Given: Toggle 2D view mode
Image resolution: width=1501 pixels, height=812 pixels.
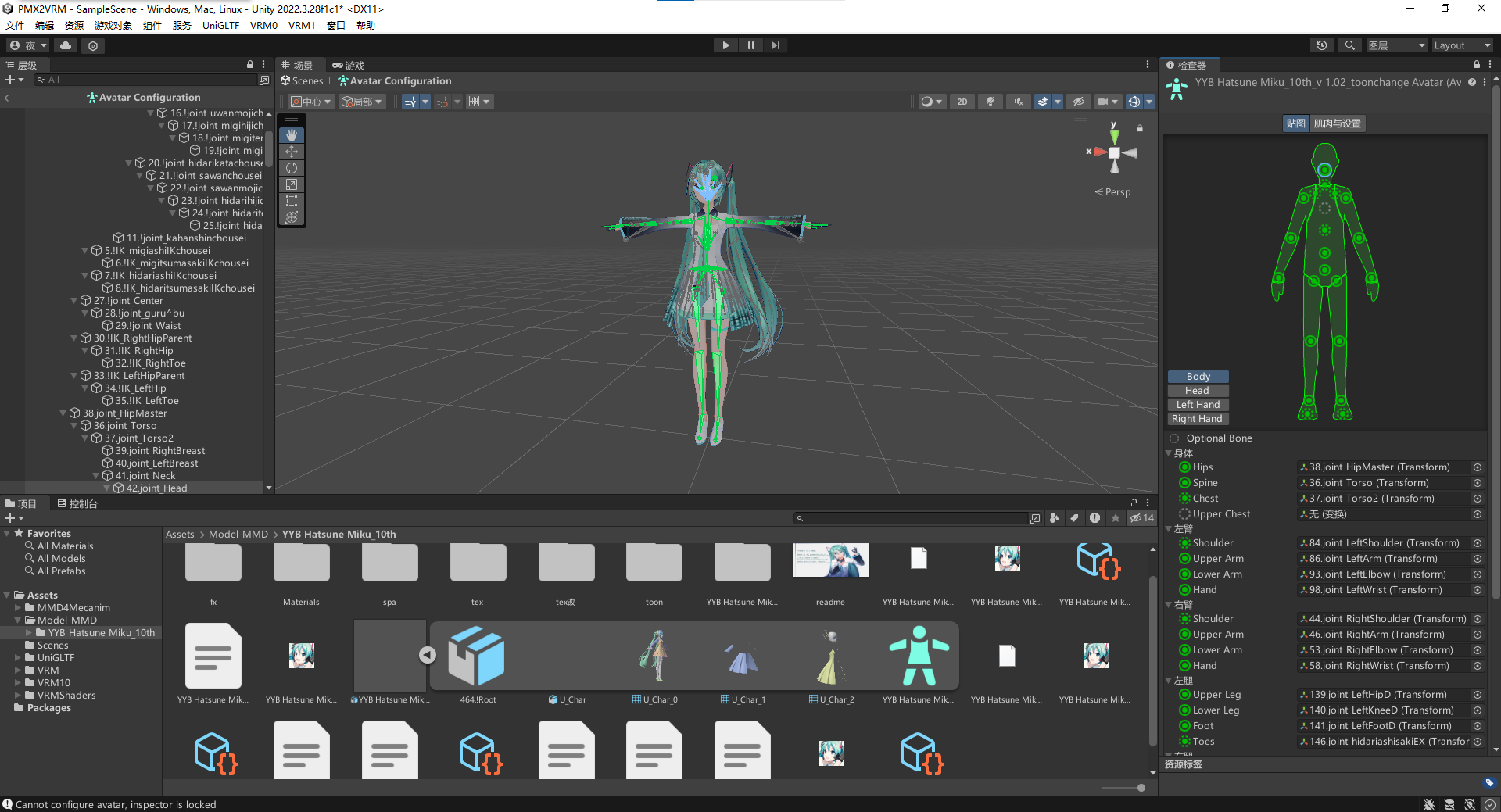Looking at the screenshot, I should point(962,102).
